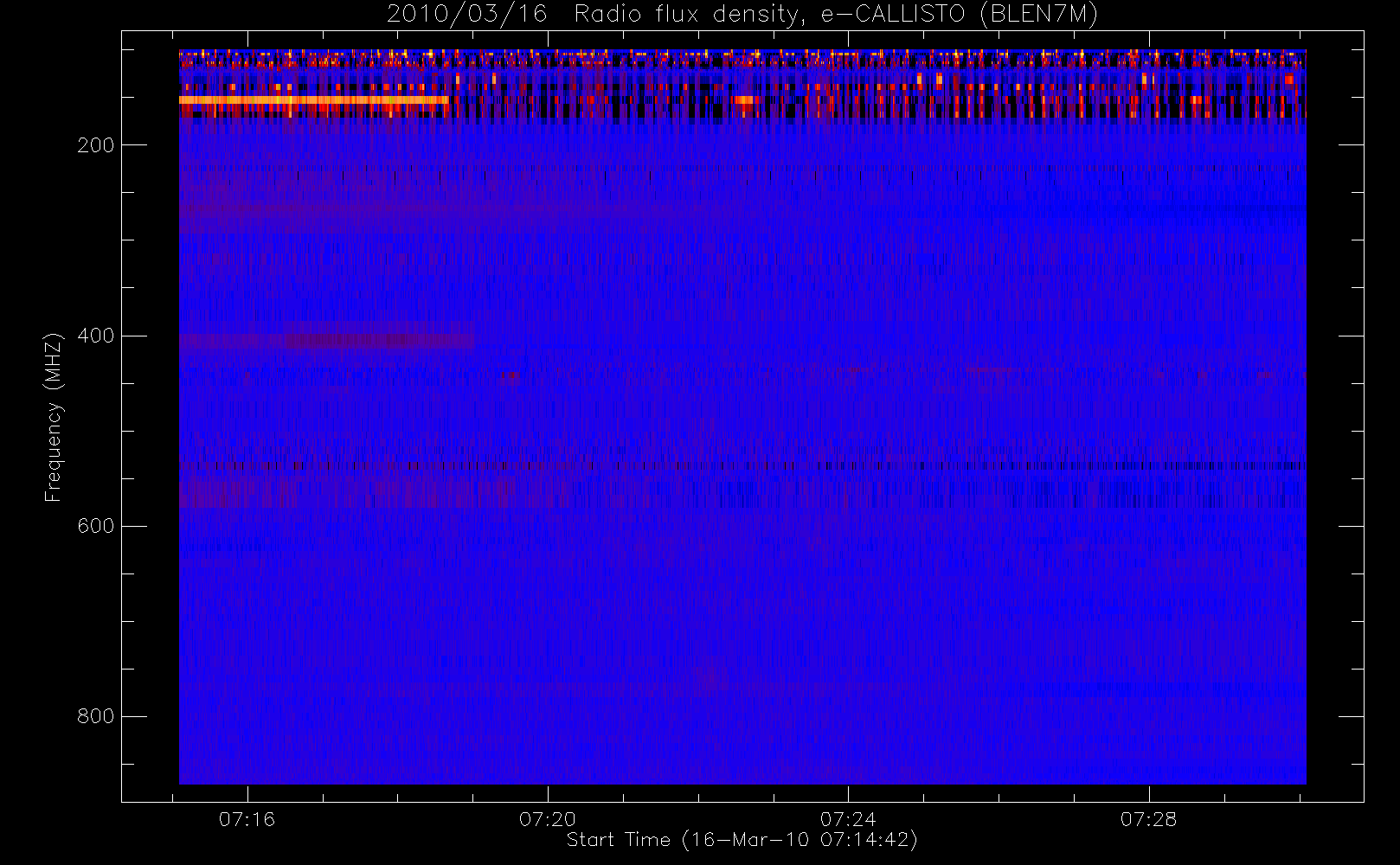Image resolution: width=1400 pixels, height=865 pixels.
Task: Click the 'Start Time (16-Mar-10 07:14:42)' label
Action: [x=742, y=840]
